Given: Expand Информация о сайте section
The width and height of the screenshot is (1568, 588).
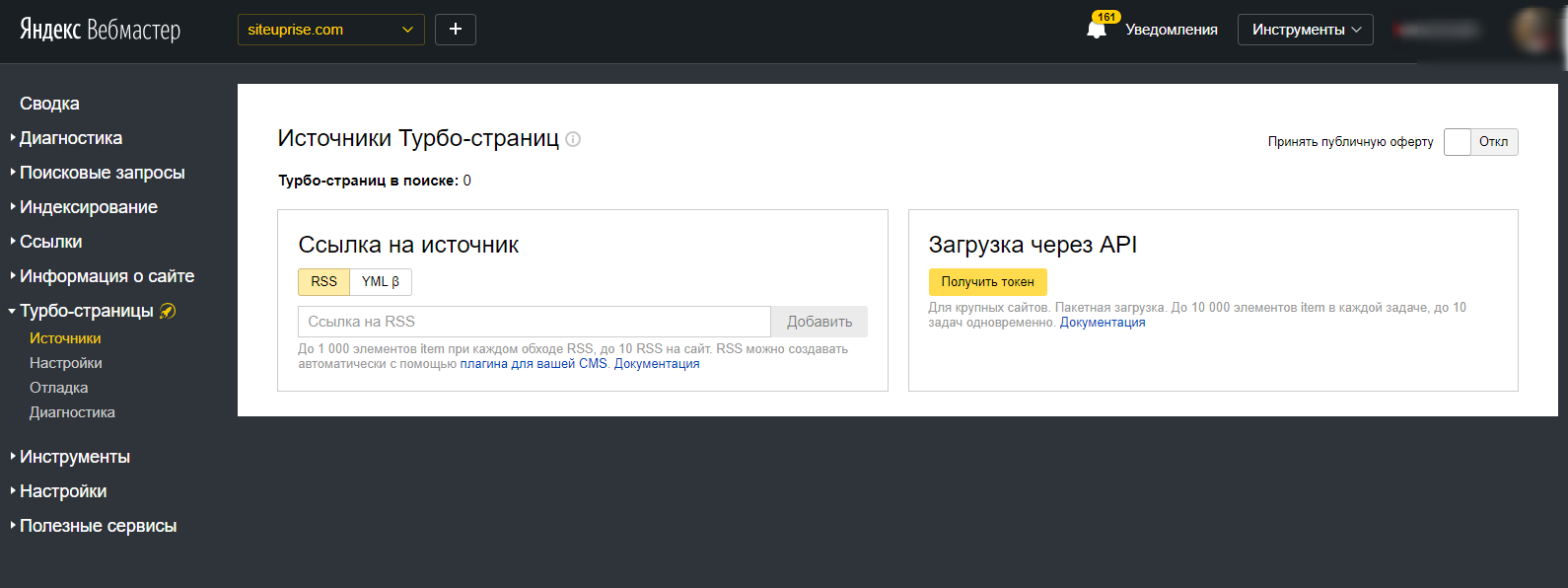Looking at the screenshot, I should 107,276.
